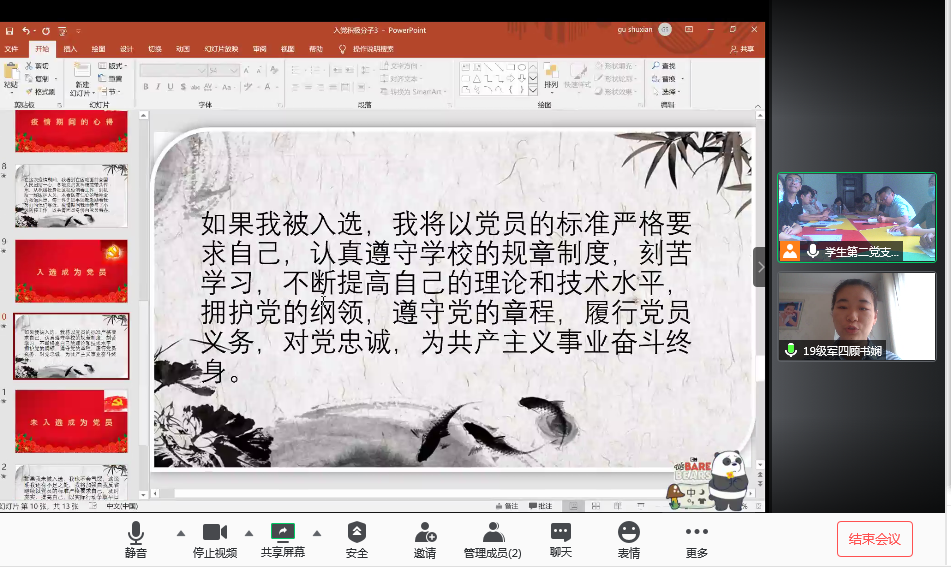Open the 文件 menu in PowerPoint
The width and height of the screenshot is (951, 567).
point(12,48)
